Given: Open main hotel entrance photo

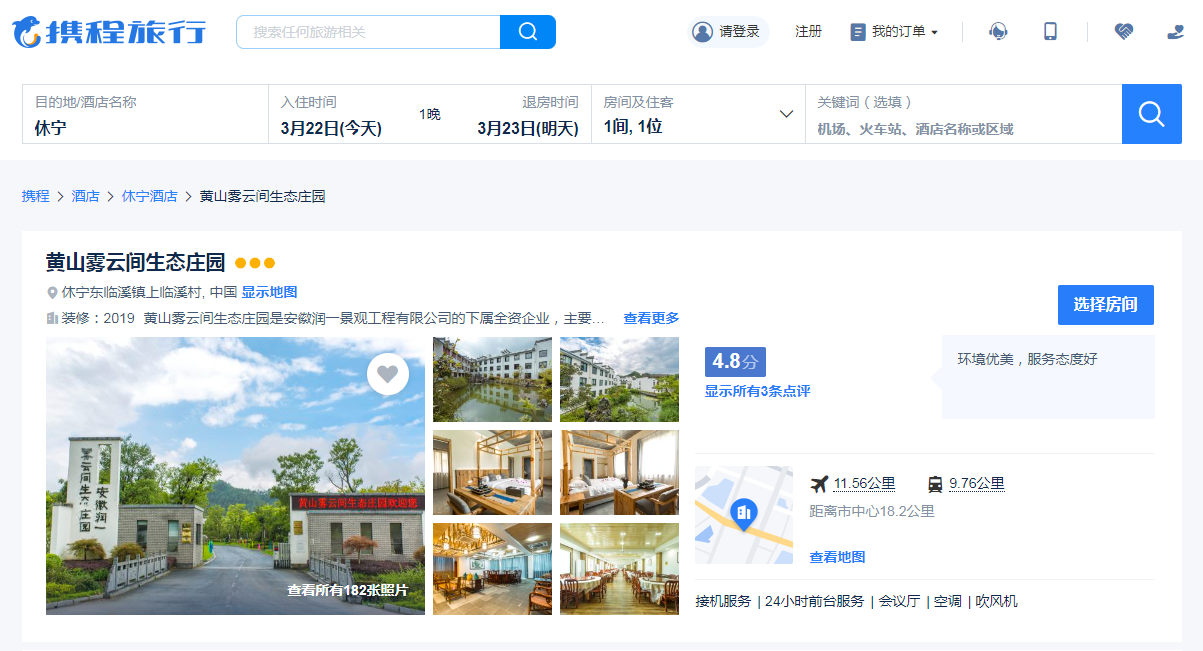Looking at the screenshot, I should 235,475.
